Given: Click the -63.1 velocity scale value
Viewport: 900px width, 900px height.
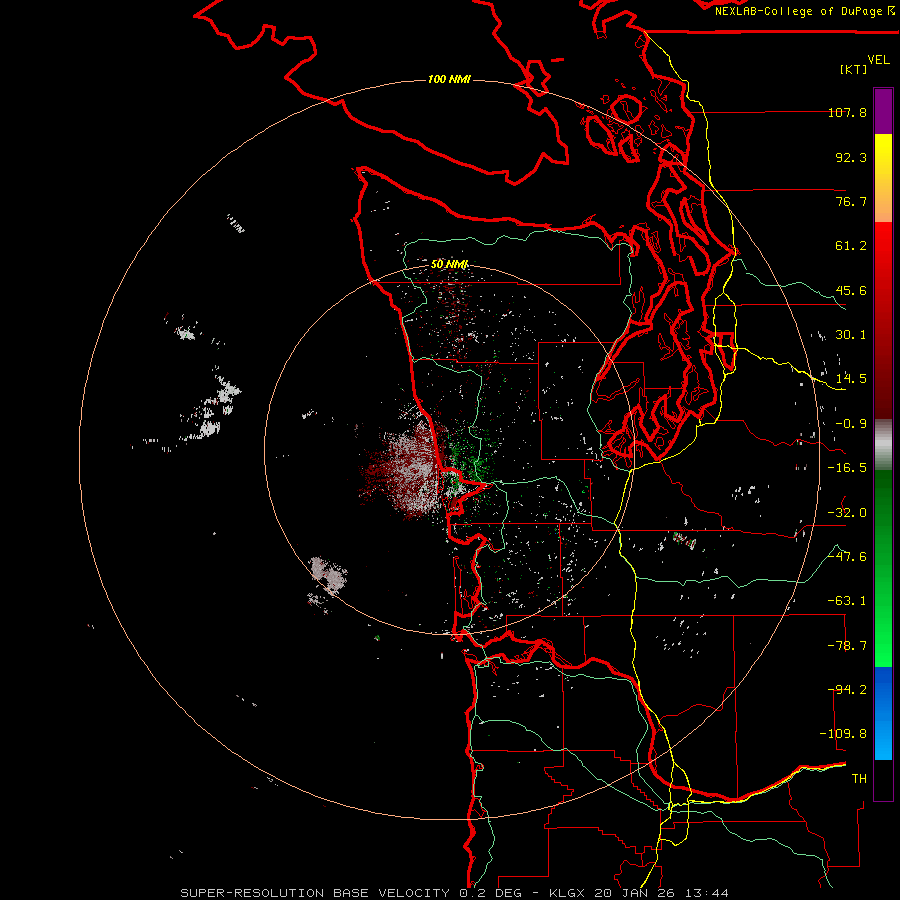Looking at the screenshot, I should pyautogui.click(x=847, y=601).
